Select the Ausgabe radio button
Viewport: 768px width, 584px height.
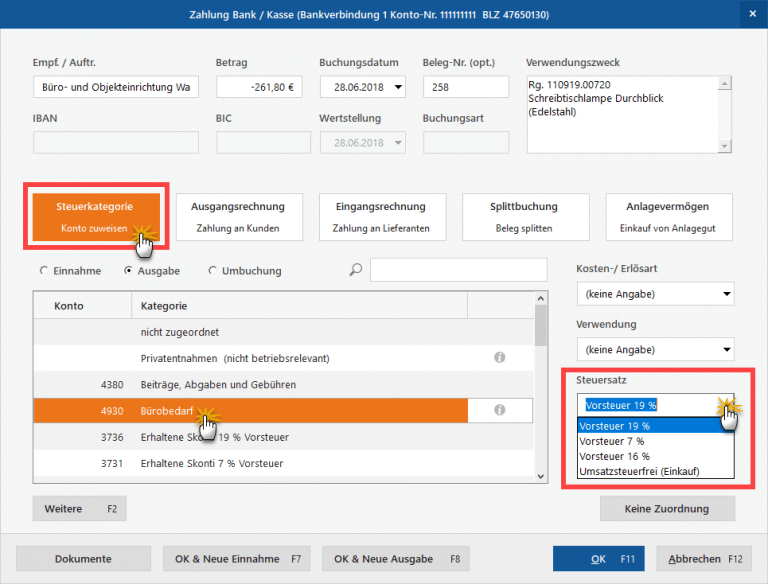(128, 270)
